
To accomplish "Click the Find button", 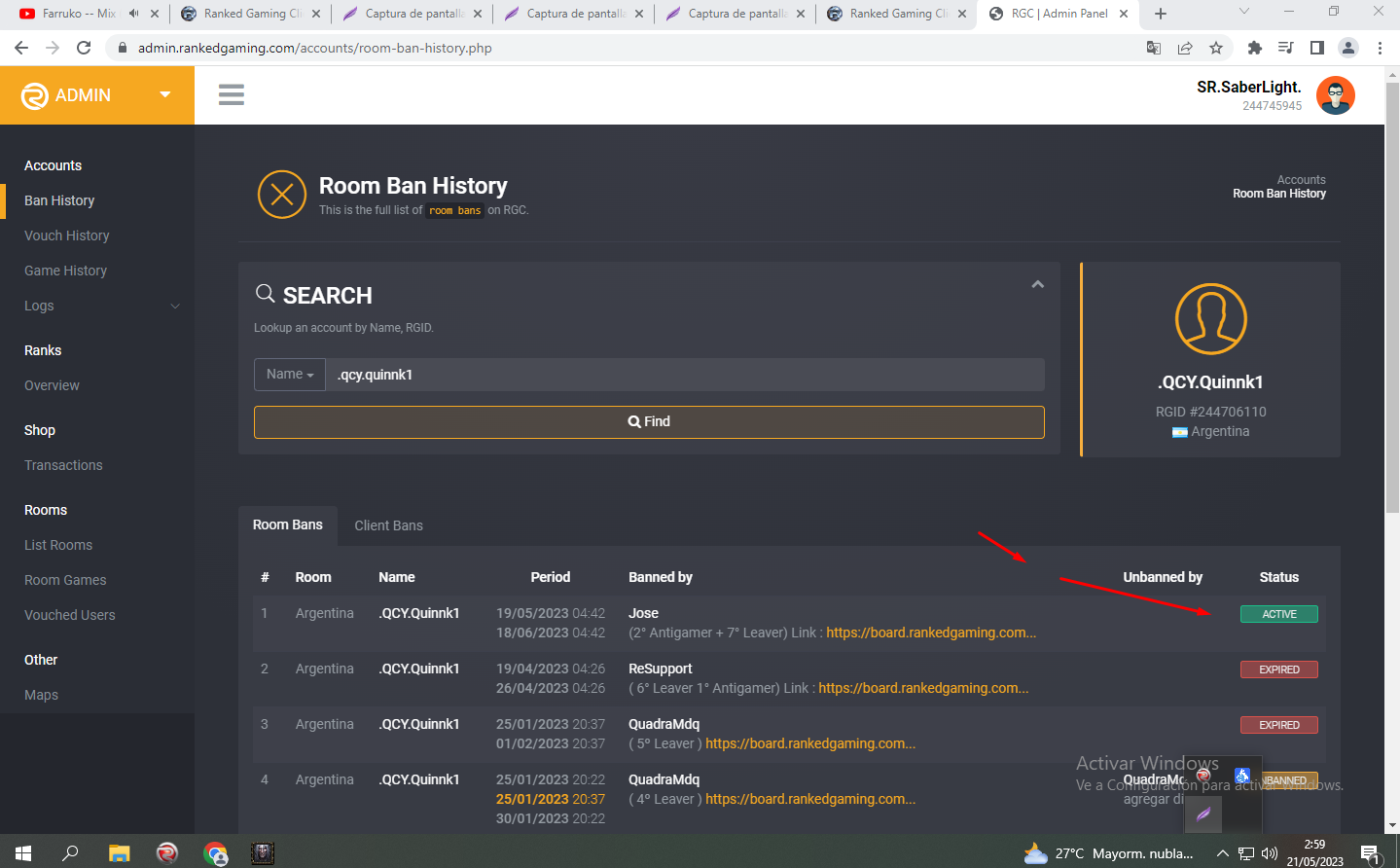I will click(649, 422).
